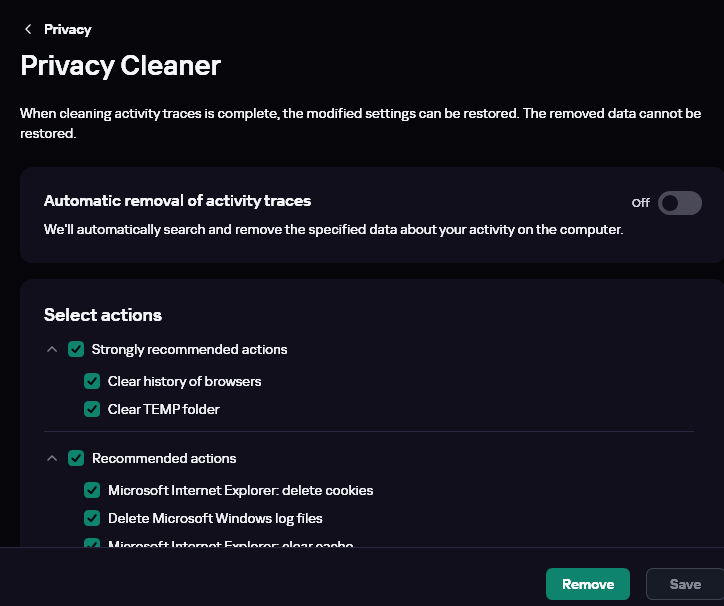Screen dimensions: 724x606
Task: Select the Recommended actions label text
Action: pos(164,458)
